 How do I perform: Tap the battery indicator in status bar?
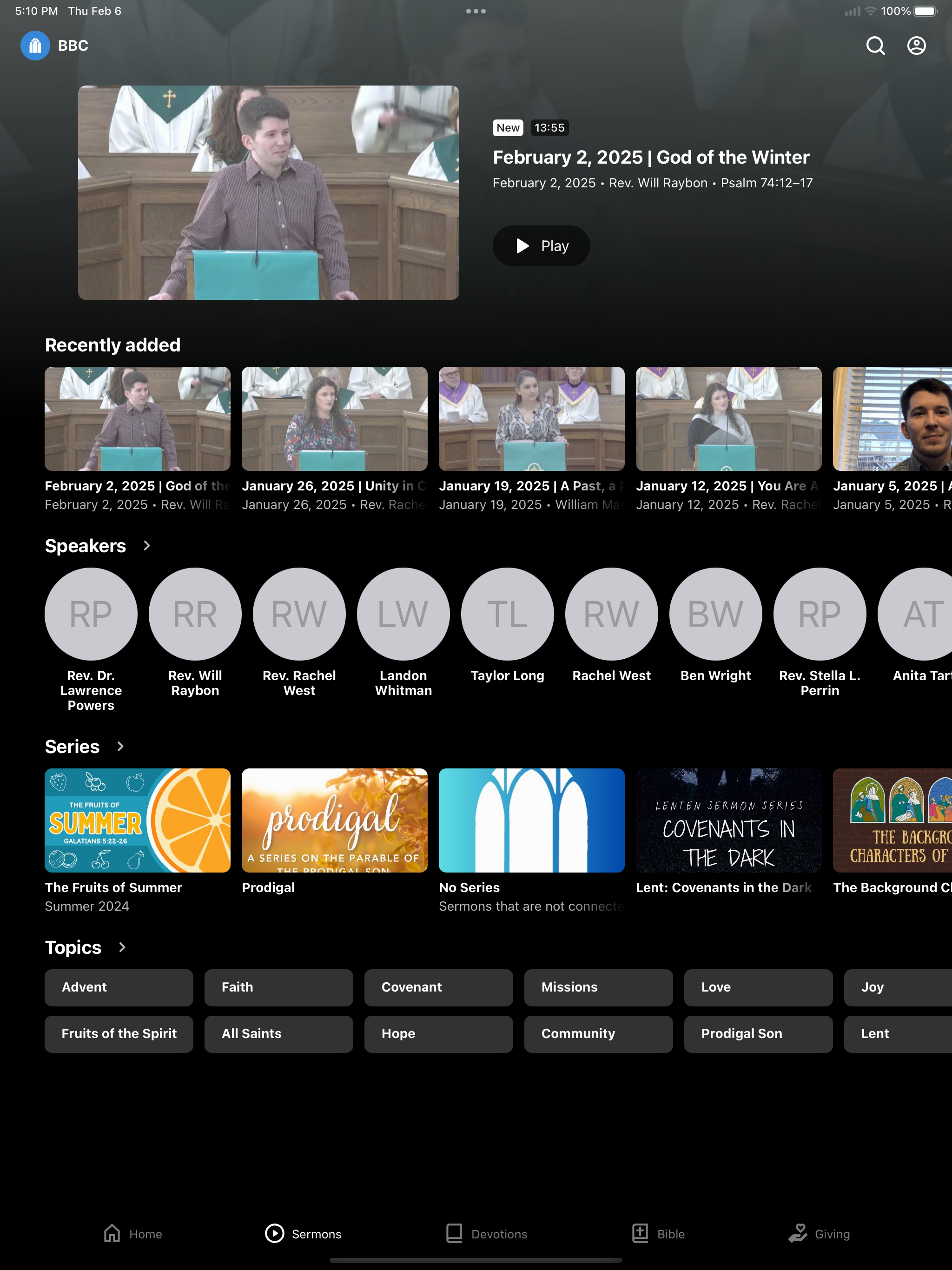926,11
